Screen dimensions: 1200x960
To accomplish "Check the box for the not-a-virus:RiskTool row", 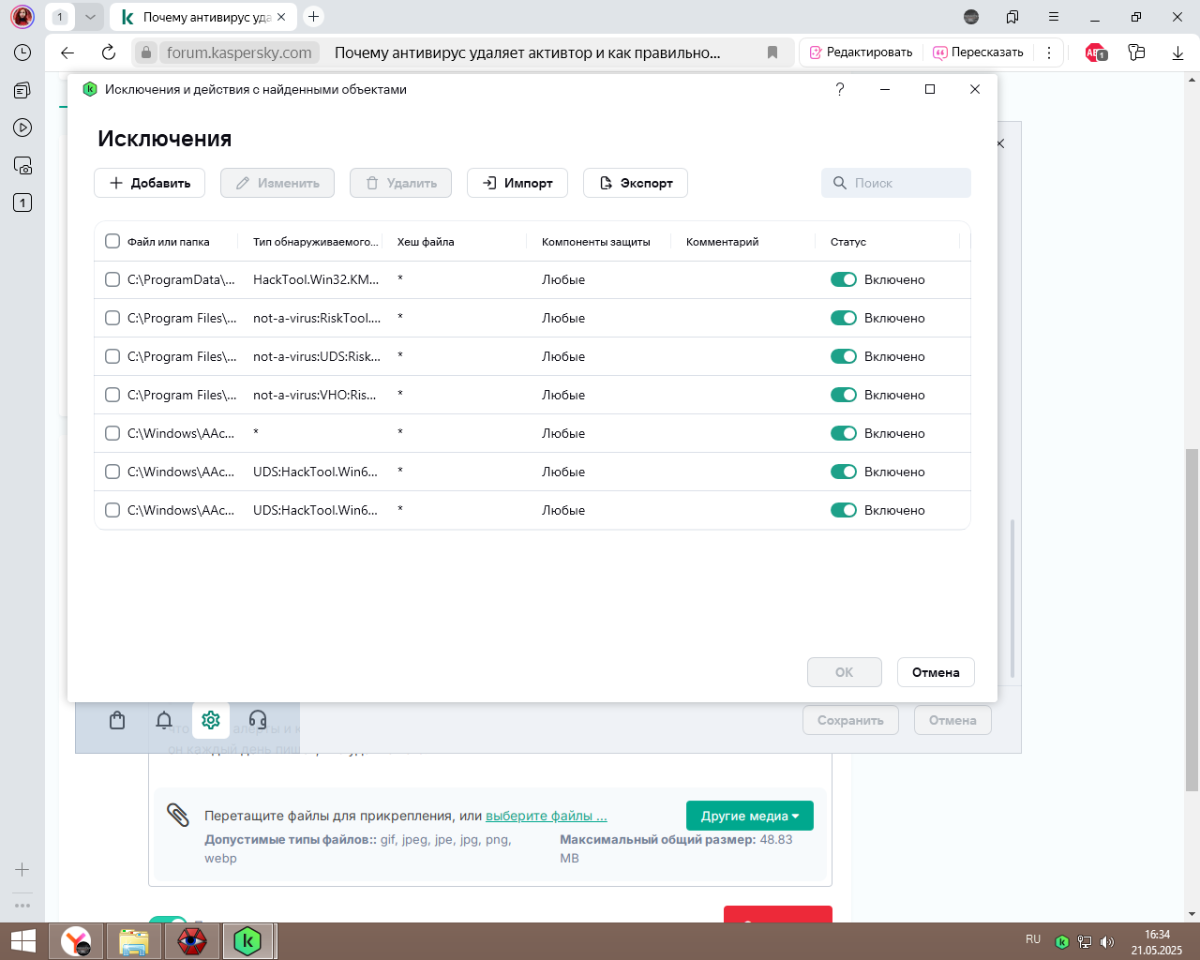I will tap(112, 318).
